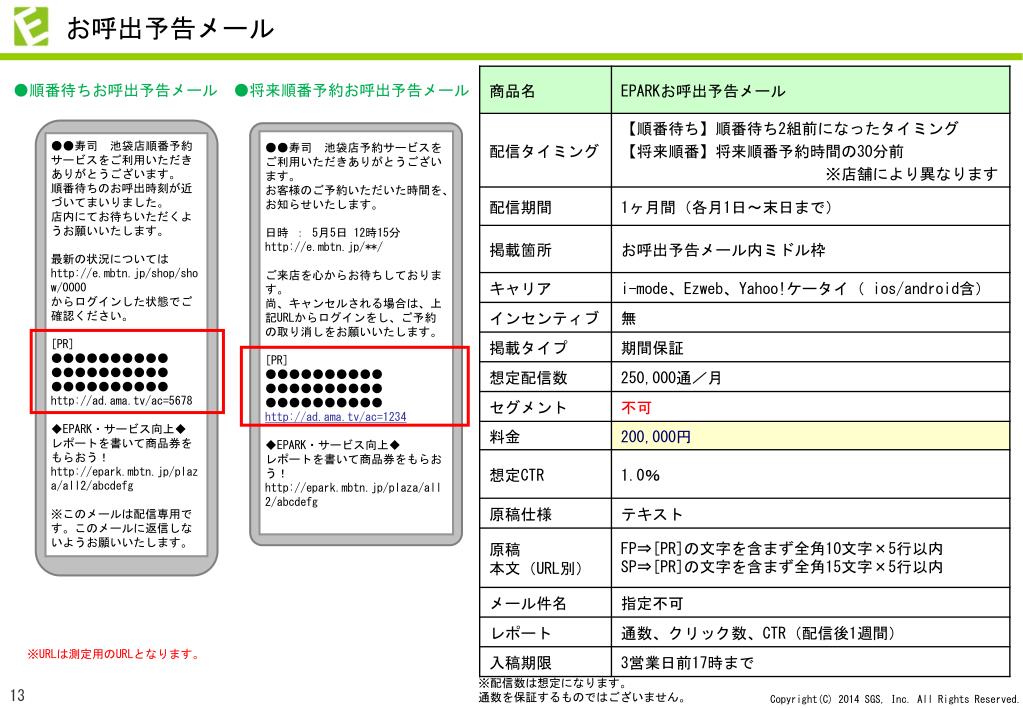
Task: Click the 配信期間 row label
Action: coord(521,208)
